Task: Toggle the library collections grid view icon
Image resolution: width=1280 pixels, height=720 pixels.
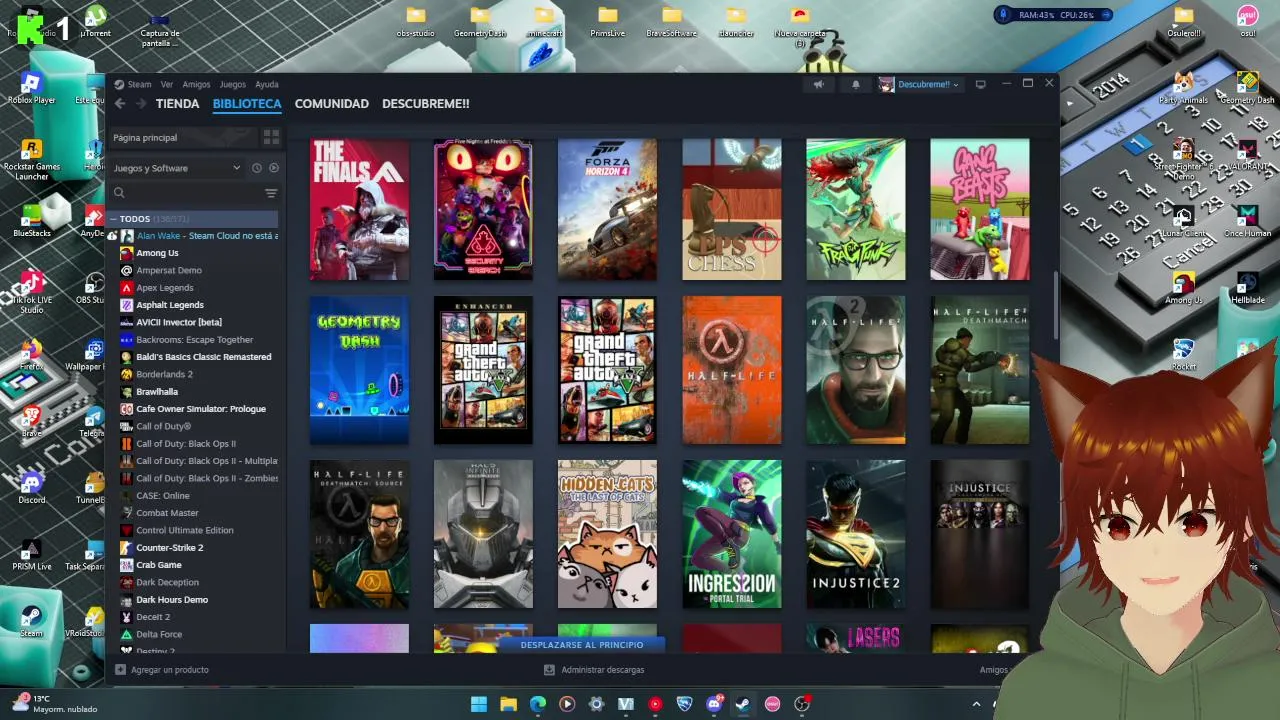Action: (x=271, y=137)
